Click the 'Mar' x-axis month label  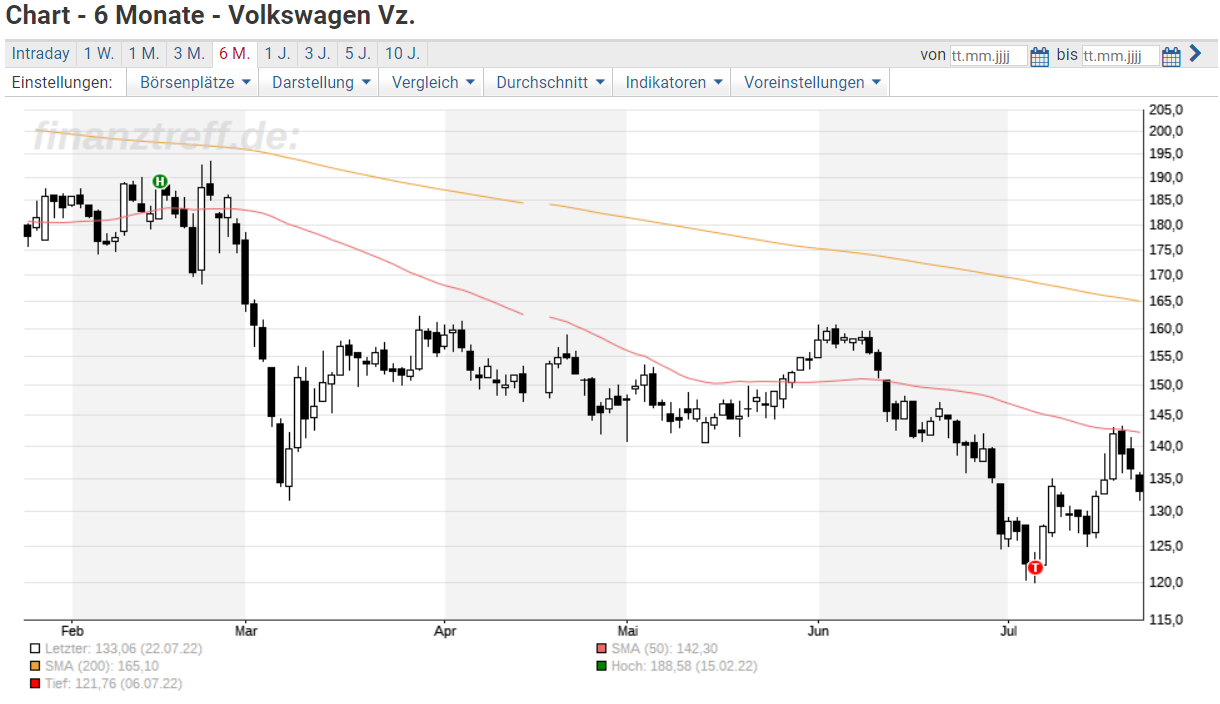pyautogui.click(x=245, y=631)
